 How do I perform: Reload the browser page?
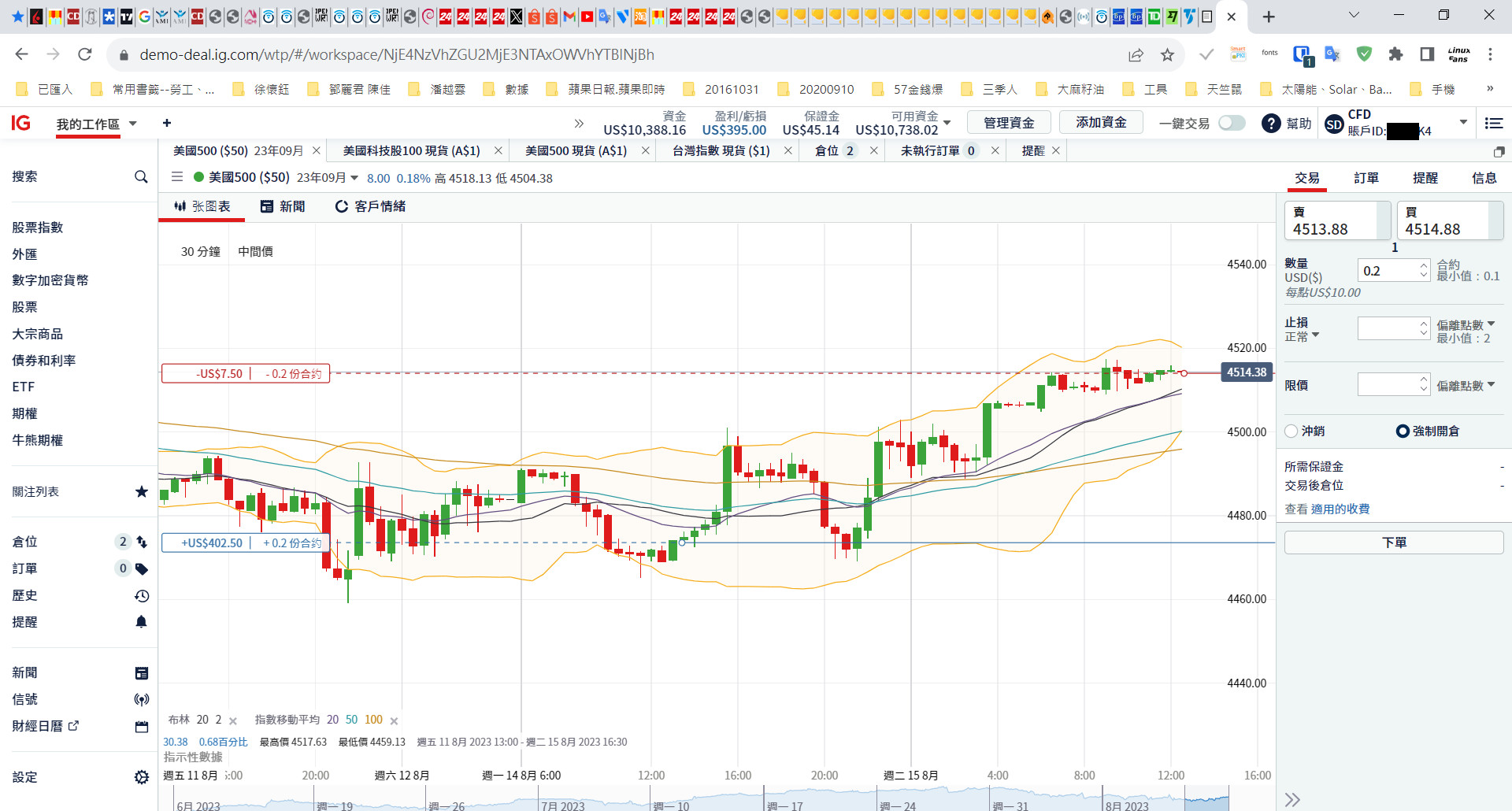tap(85, 54)
